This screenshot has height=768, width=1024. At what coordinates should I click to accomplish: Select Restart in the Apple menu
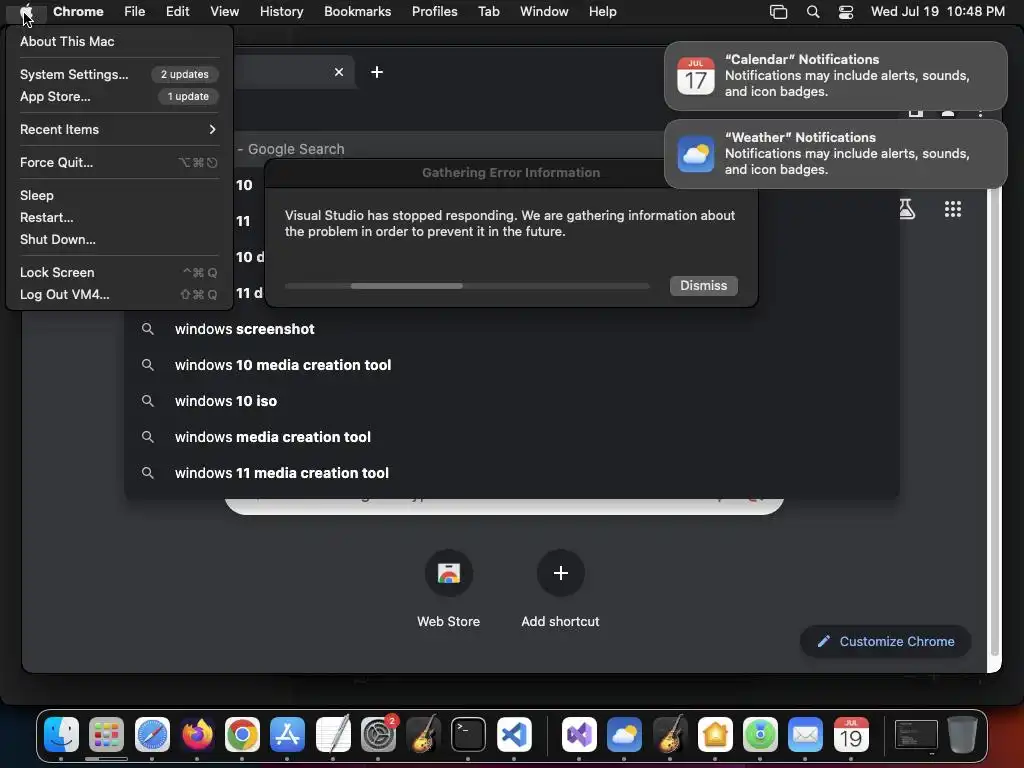(119, 217)
